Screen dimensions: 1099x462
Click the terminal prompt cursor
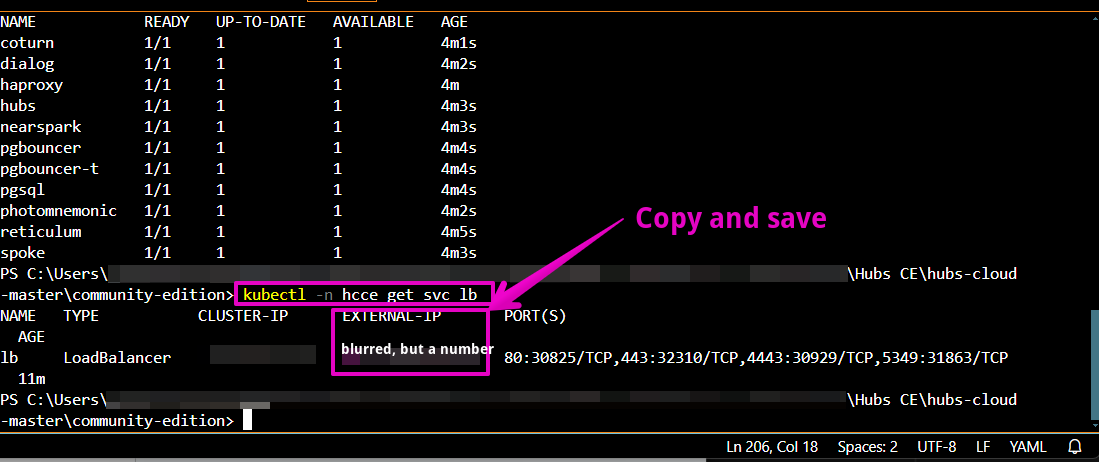(247, 421)
